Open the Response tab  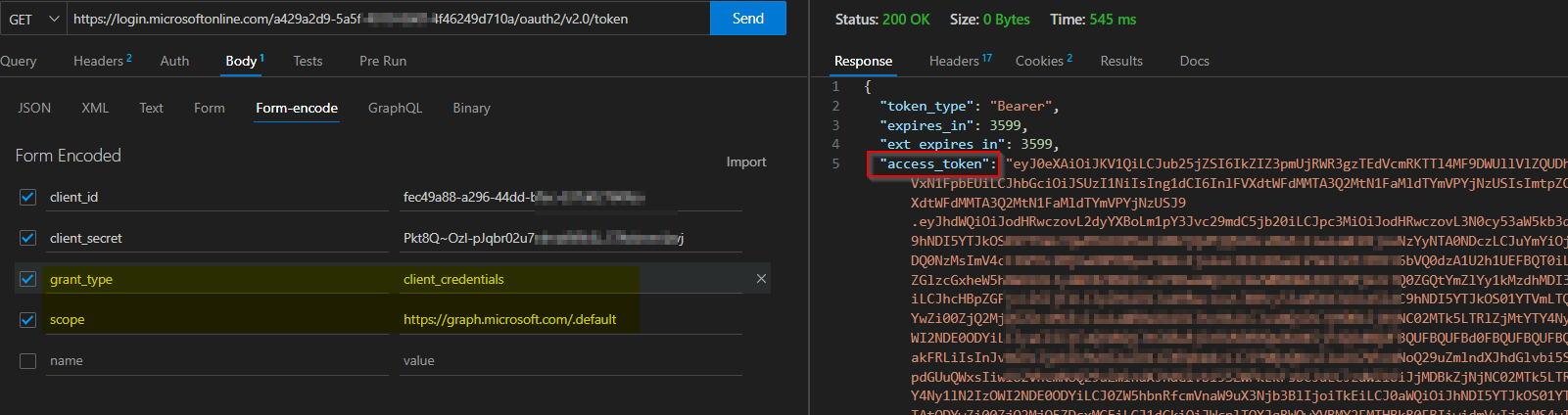pos(863,61)
